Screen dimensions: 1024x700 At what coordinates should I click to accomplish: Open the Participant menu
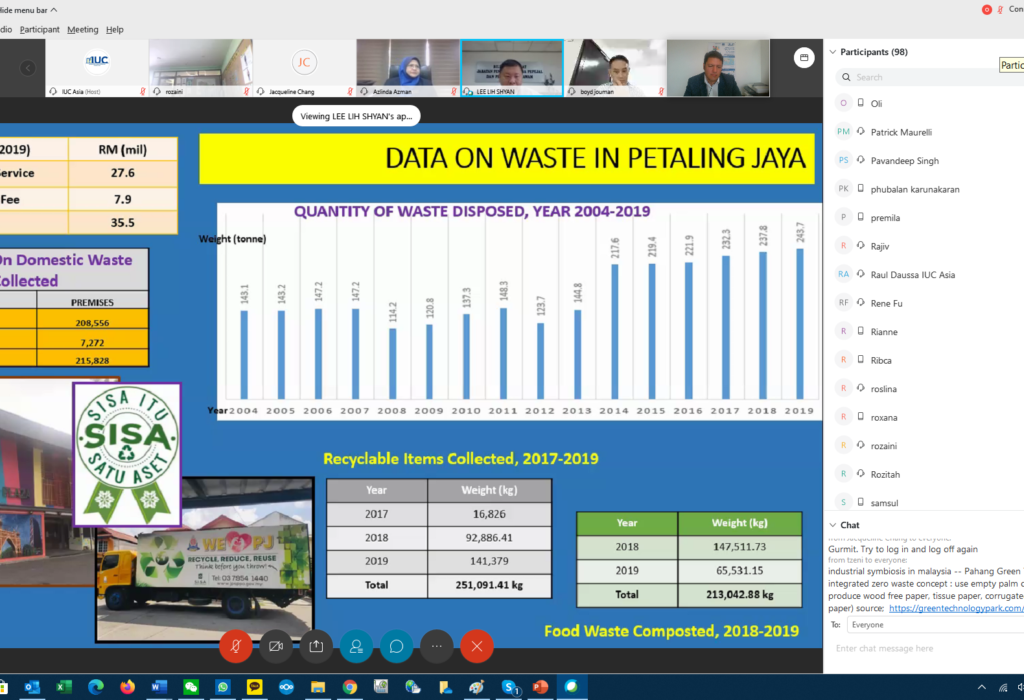tap(39, 29)
